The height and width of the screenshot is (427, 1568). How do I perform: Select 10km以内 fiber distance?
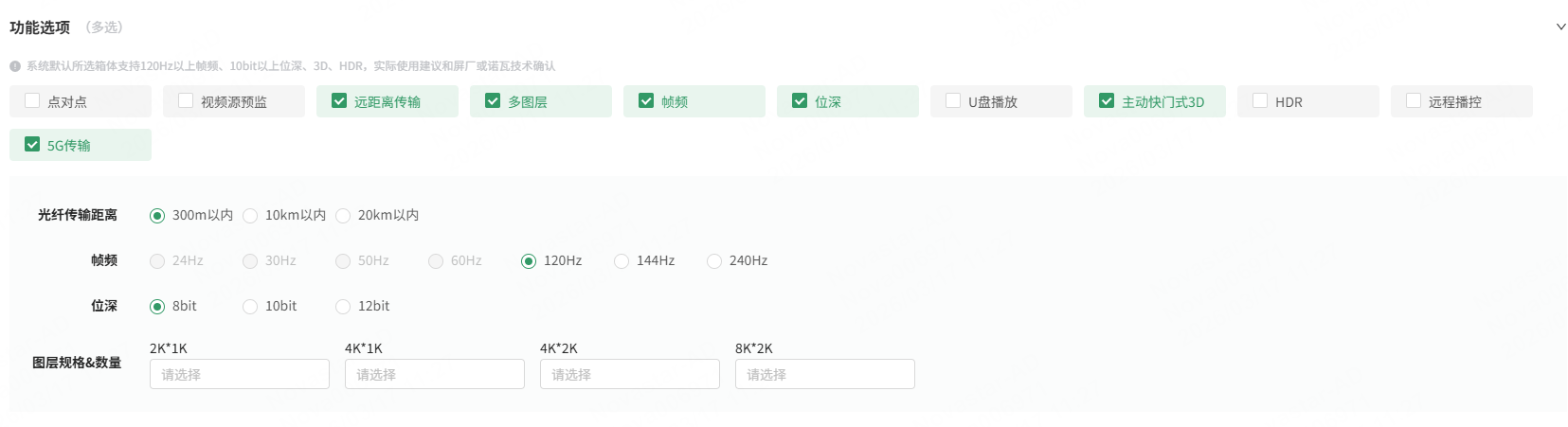pyautogui.click(x=250, y=216)
